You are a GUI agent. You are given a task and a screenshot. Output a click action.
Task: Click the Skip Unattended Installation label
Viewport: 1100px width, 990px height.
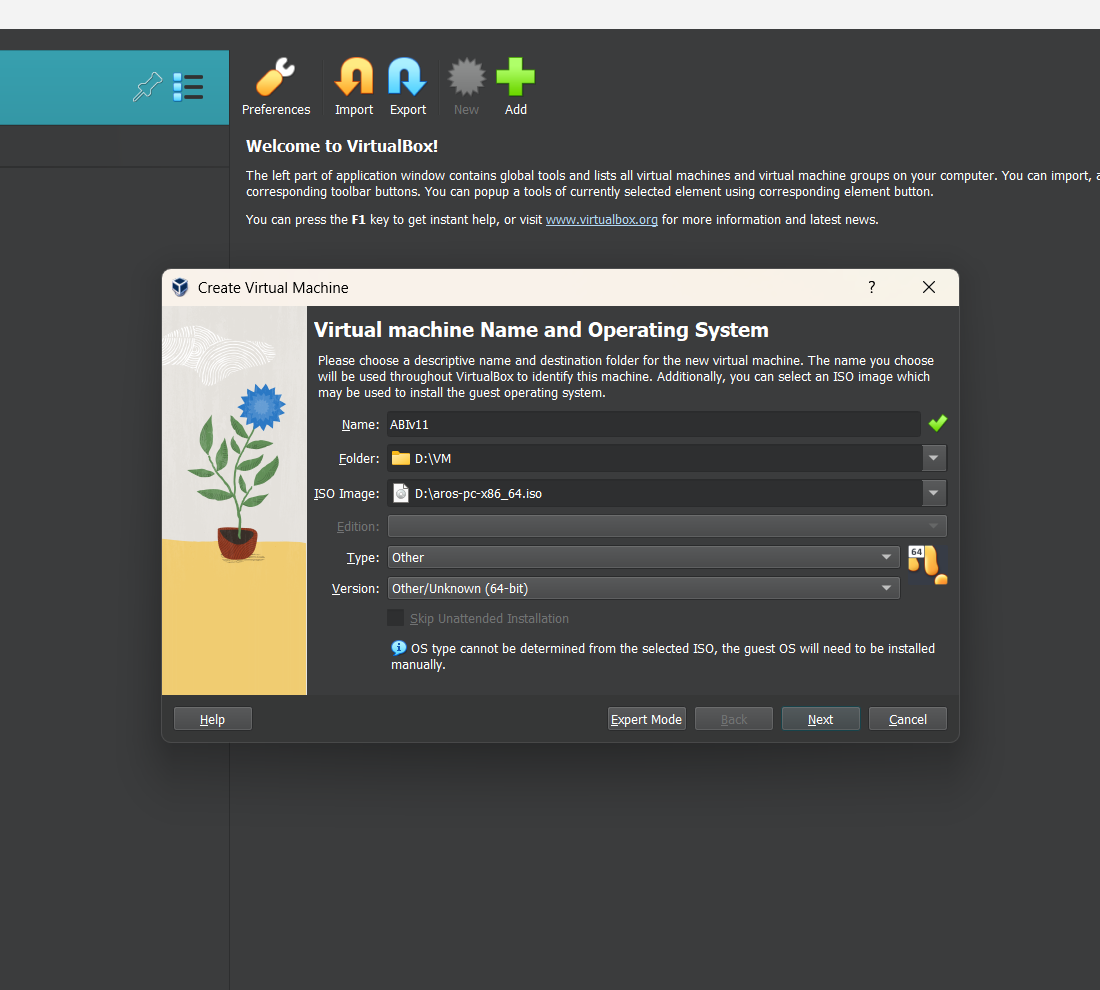pyautogui.click(x=489, y=619)
